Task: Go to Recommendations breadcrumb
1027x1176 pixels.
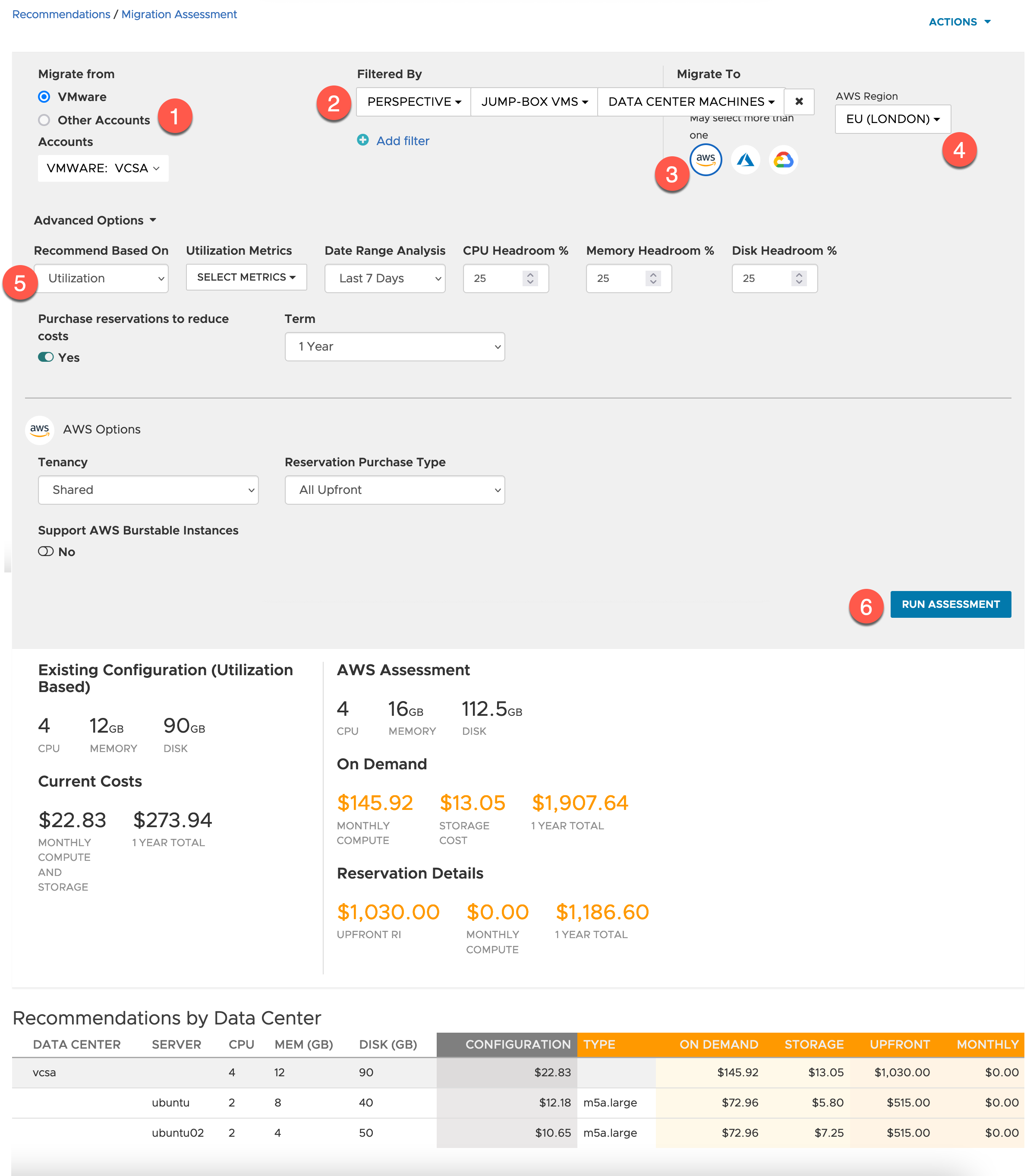Action: (61, 14)
